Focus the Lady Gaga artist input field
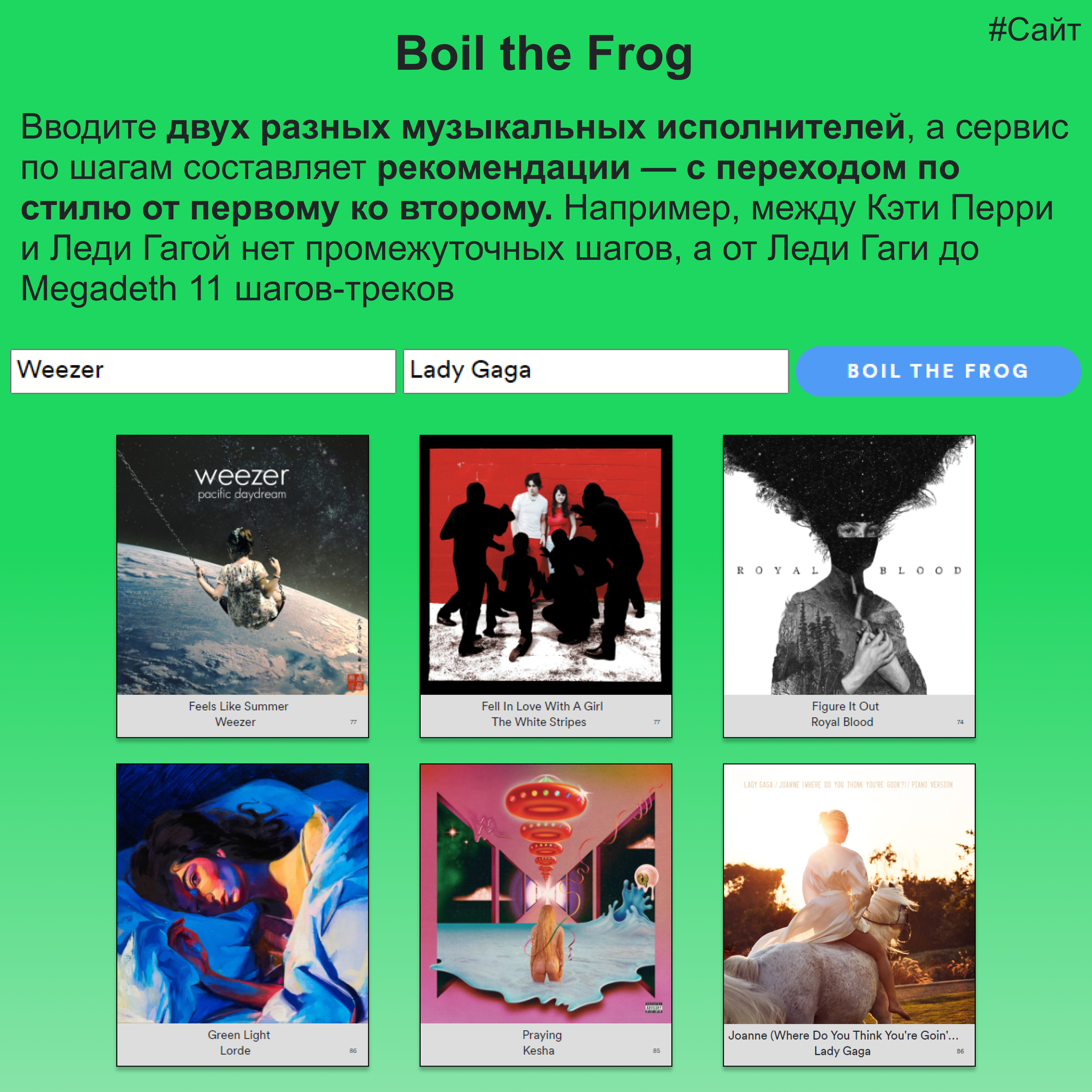The width and height of the screenshot is (1092, 1092). 596,371
